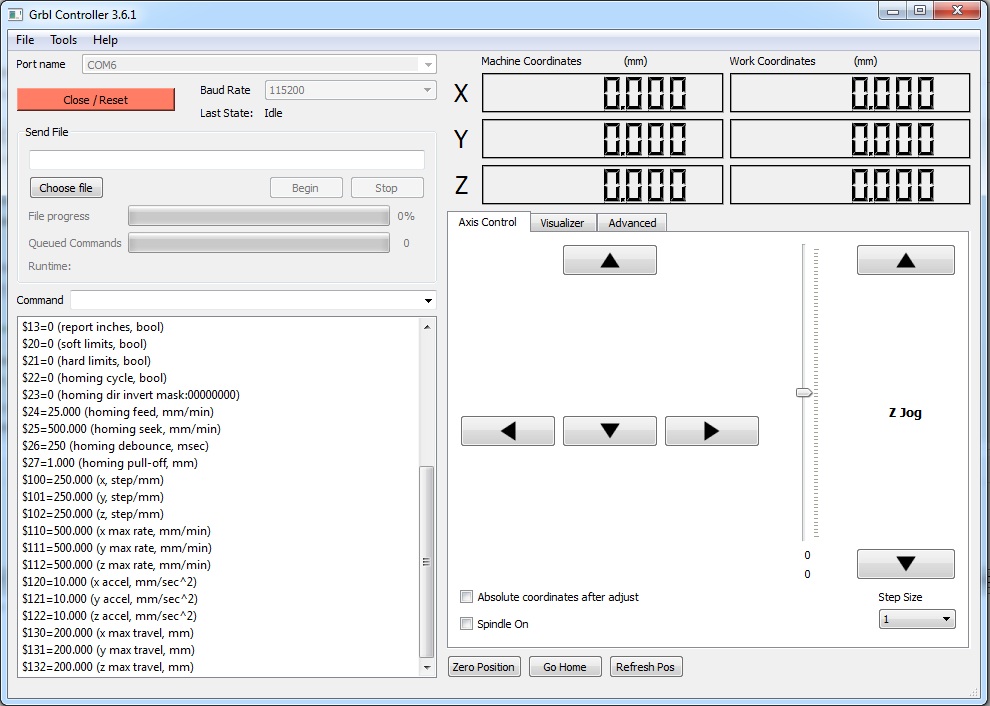Click the X-axis left arrow jog button
The width and height of the screenshot is (990, 706).
point(507,431)
